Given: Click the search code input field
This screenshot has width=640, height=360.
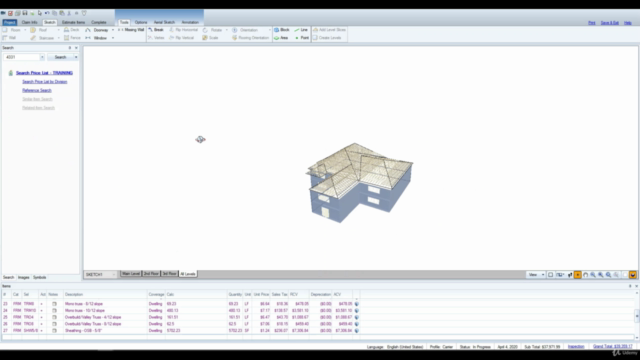Looking at the screenshot, I should (22, 57).
